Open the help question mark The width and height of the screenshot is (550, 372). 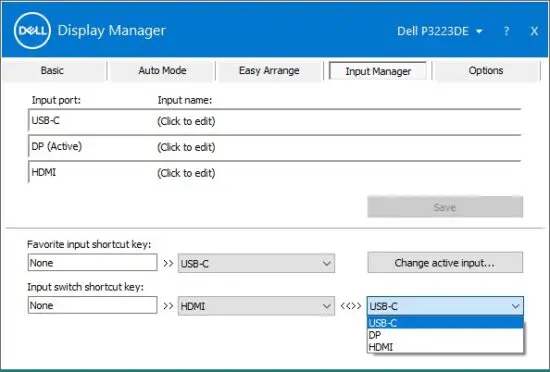[x=506, y=31]
